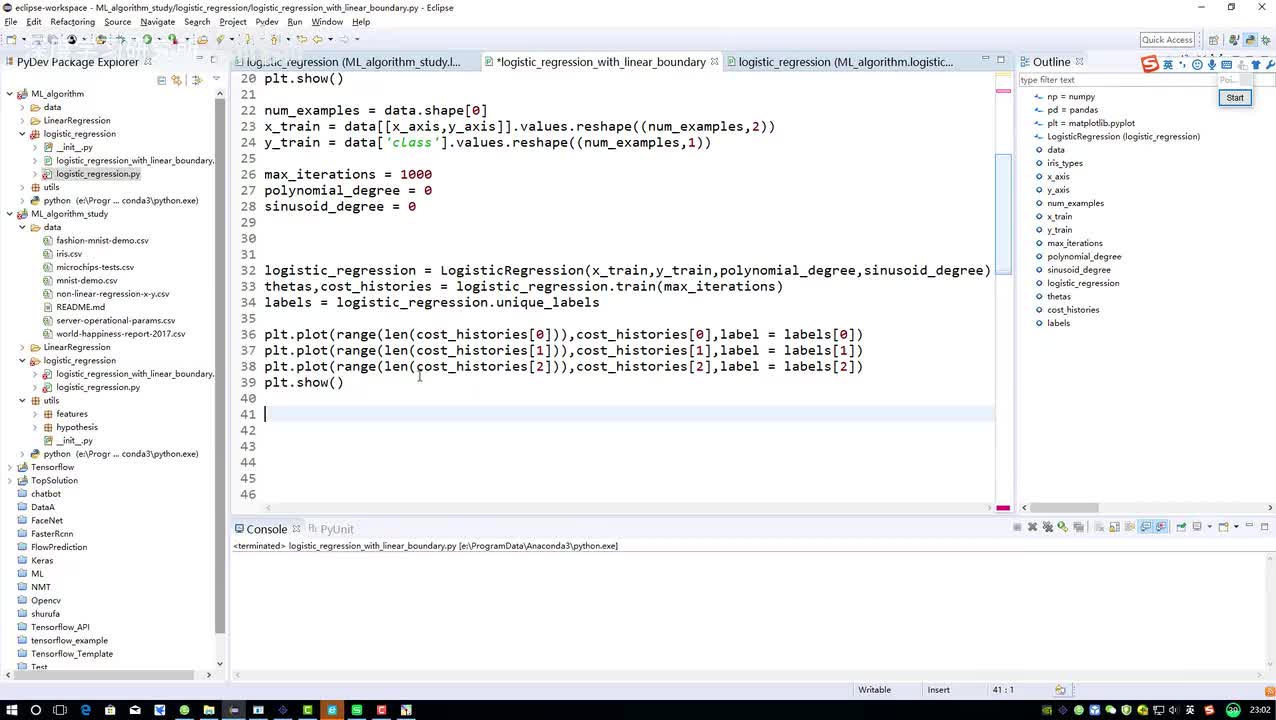Open the PyDev perspective icon
1276x720 pixels.
pos(1250,40)
